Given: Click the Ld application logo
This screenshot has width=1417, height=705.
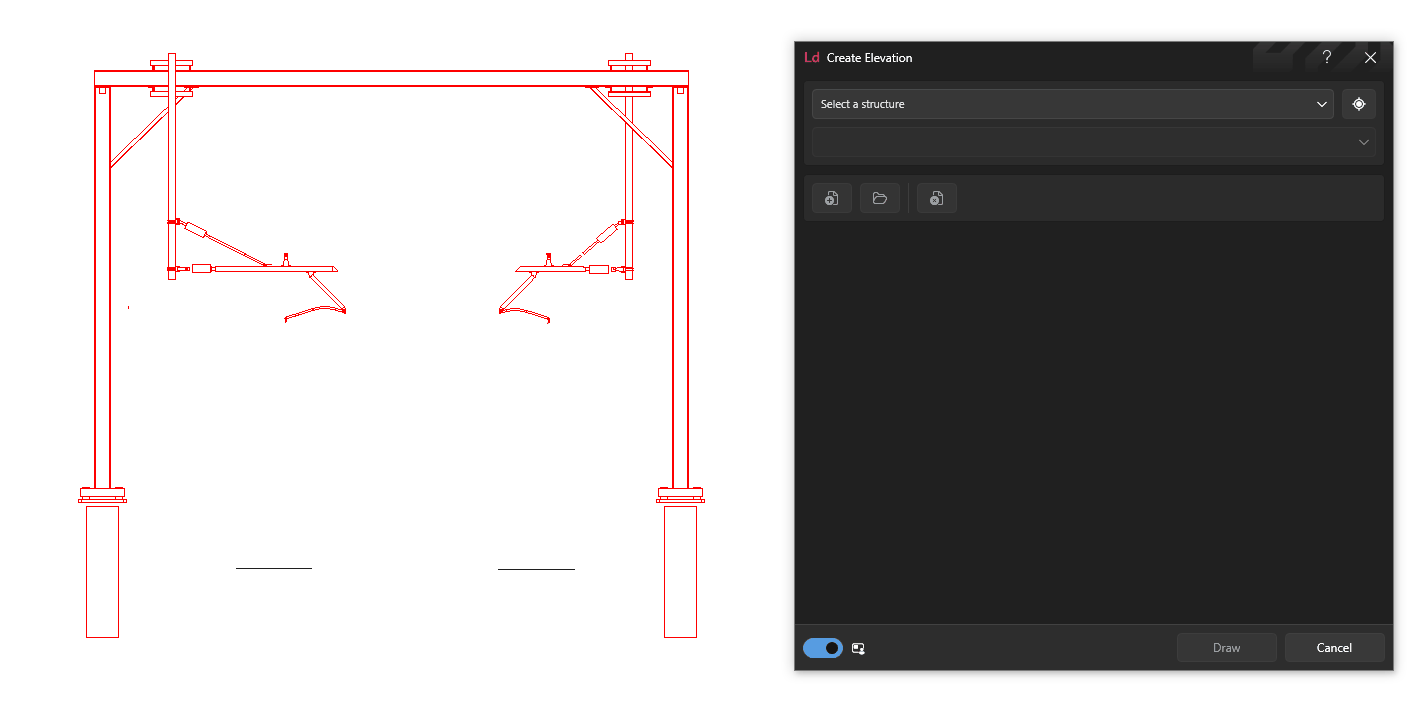Looking at the screenshot, I should click(x=812, y=58).
